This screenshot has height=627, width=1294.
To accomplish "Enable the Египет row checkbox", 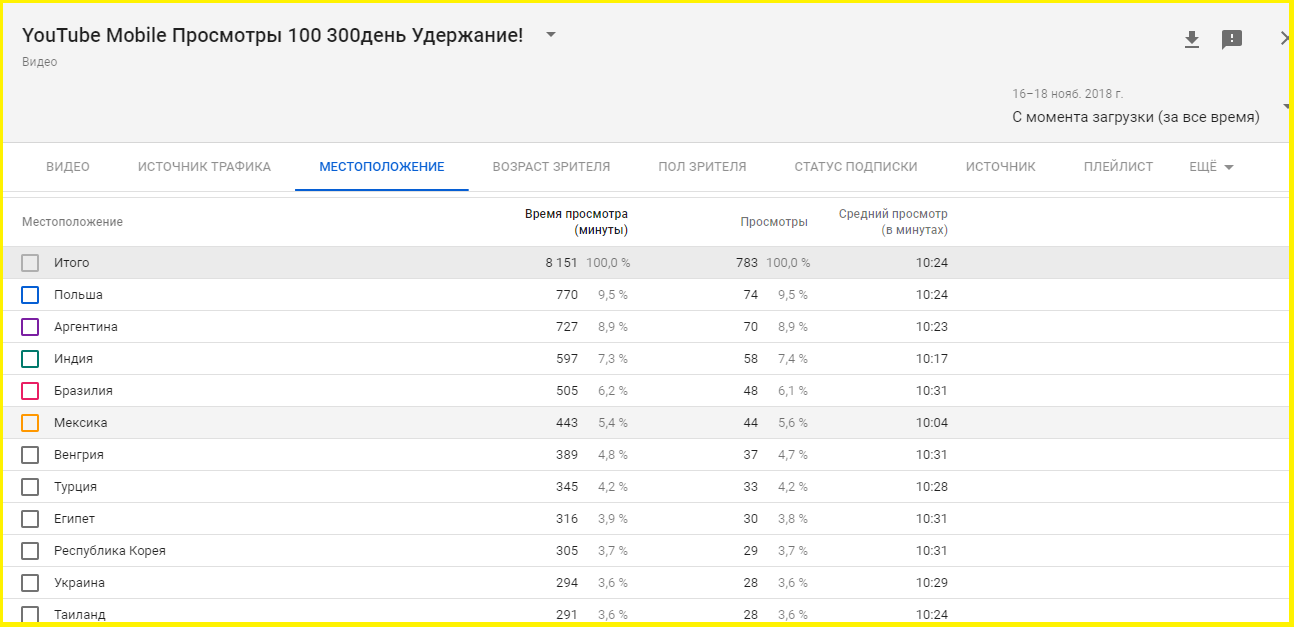I will point(30,519).
